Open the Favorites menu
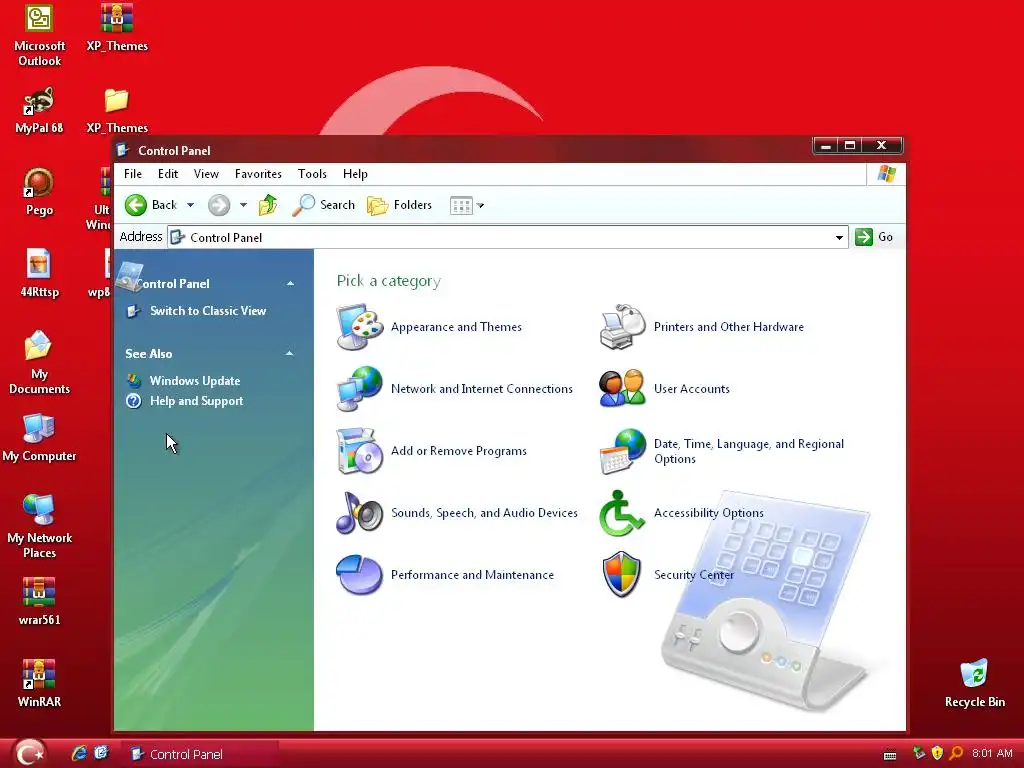 pyautogui.click(x=258, y=174)
